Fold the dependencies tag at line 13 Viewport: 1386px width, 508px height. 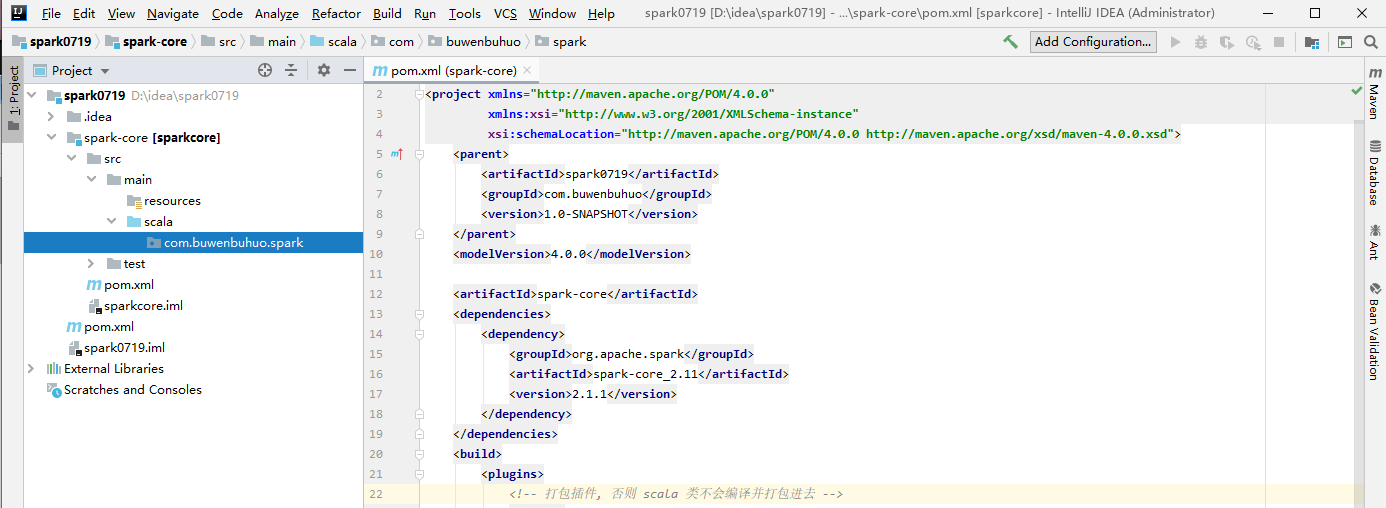pos(419,314)
